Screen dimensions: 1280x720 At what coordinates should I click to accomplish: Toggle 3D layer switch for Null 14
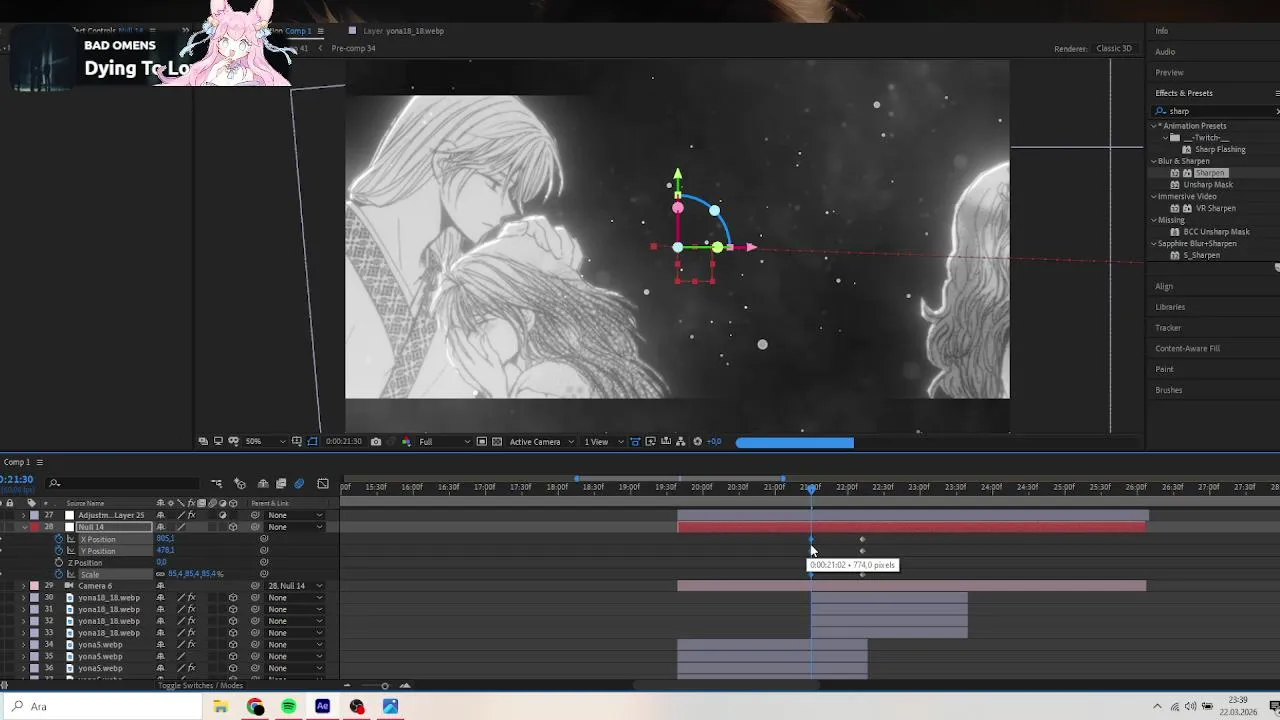coord(233,527)
